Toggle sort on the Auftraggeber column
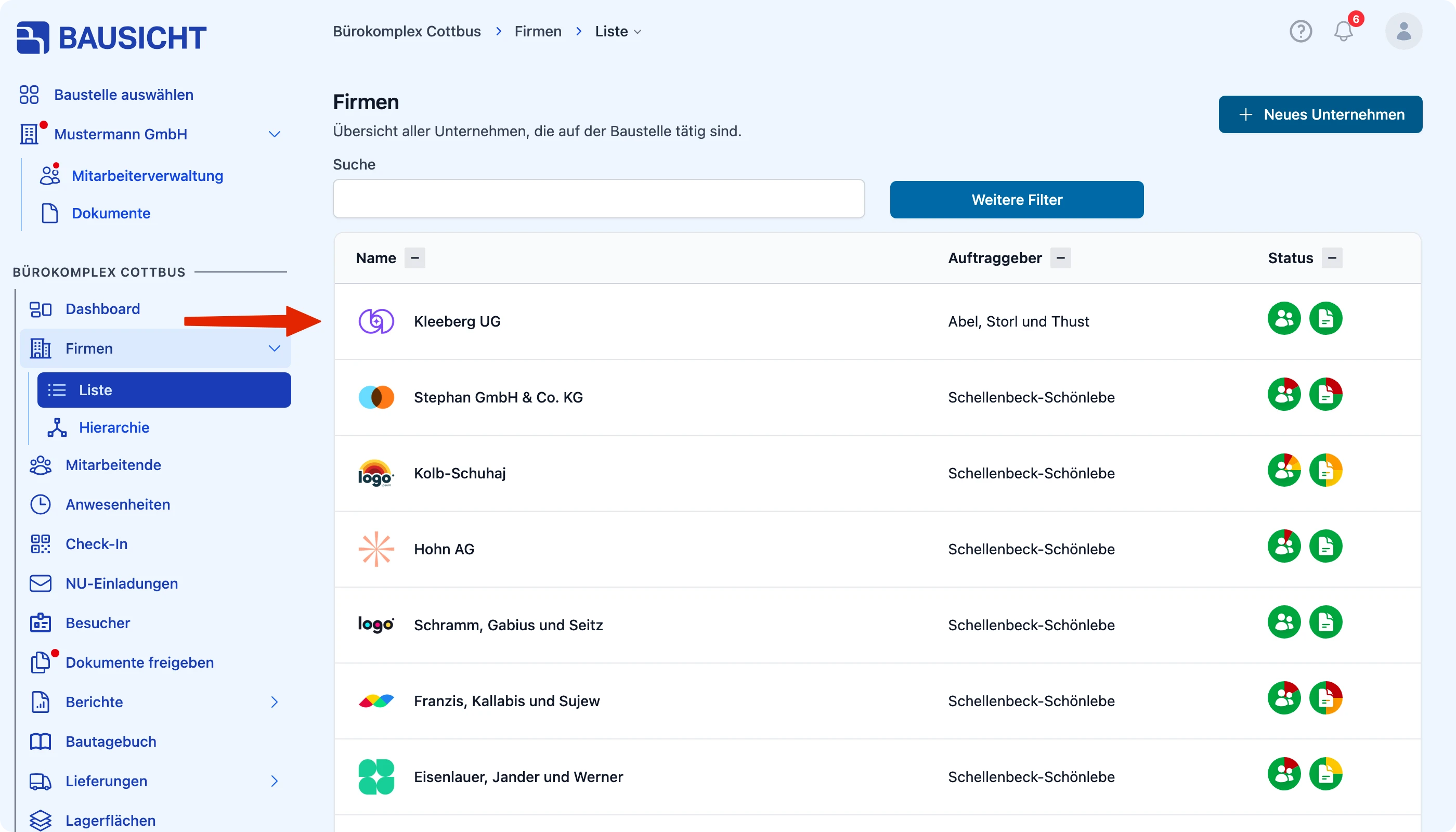The width and height of the screenshot is (1456, 832). pos(1061,258)
